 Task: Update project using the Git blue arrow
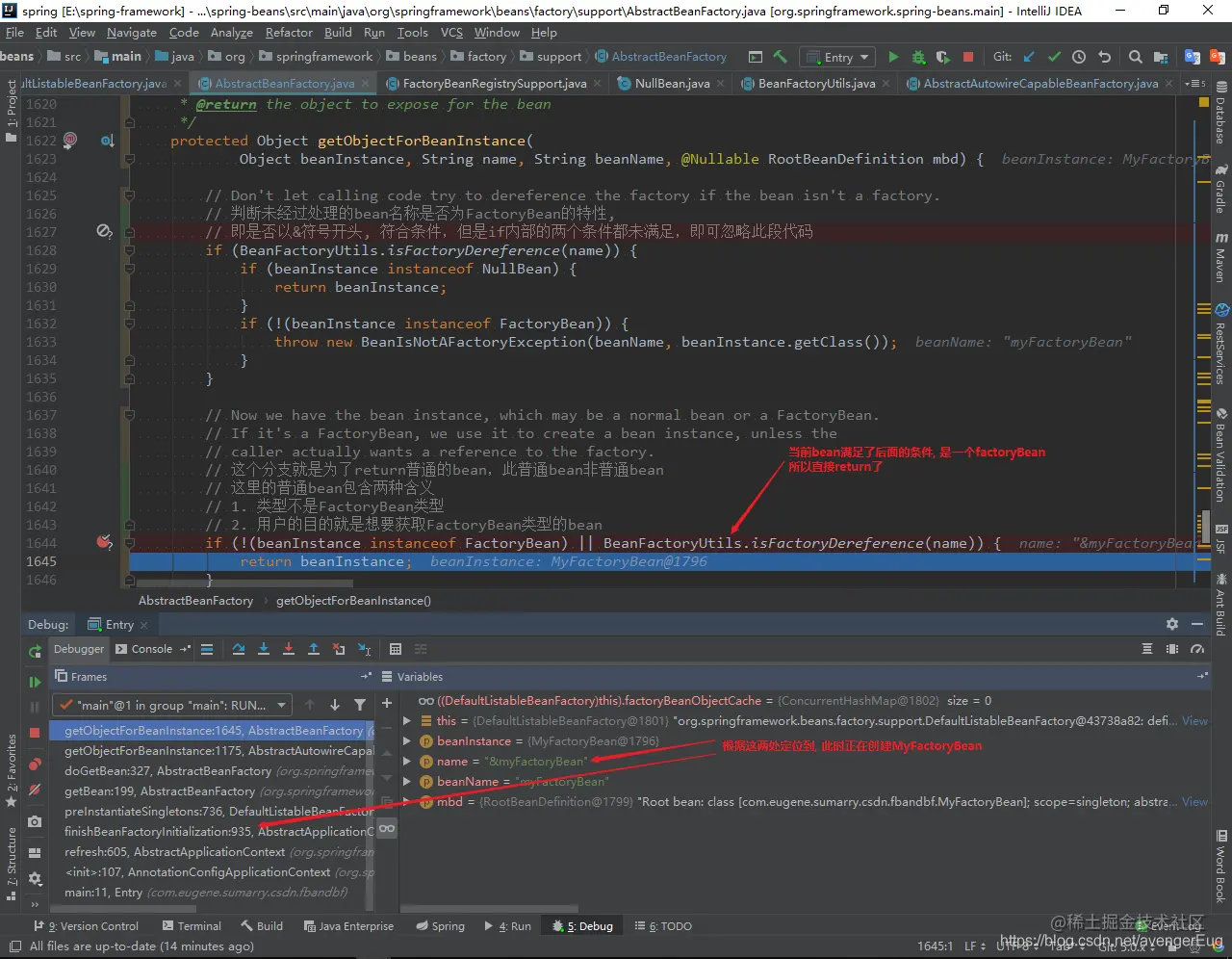point(1029,57)
